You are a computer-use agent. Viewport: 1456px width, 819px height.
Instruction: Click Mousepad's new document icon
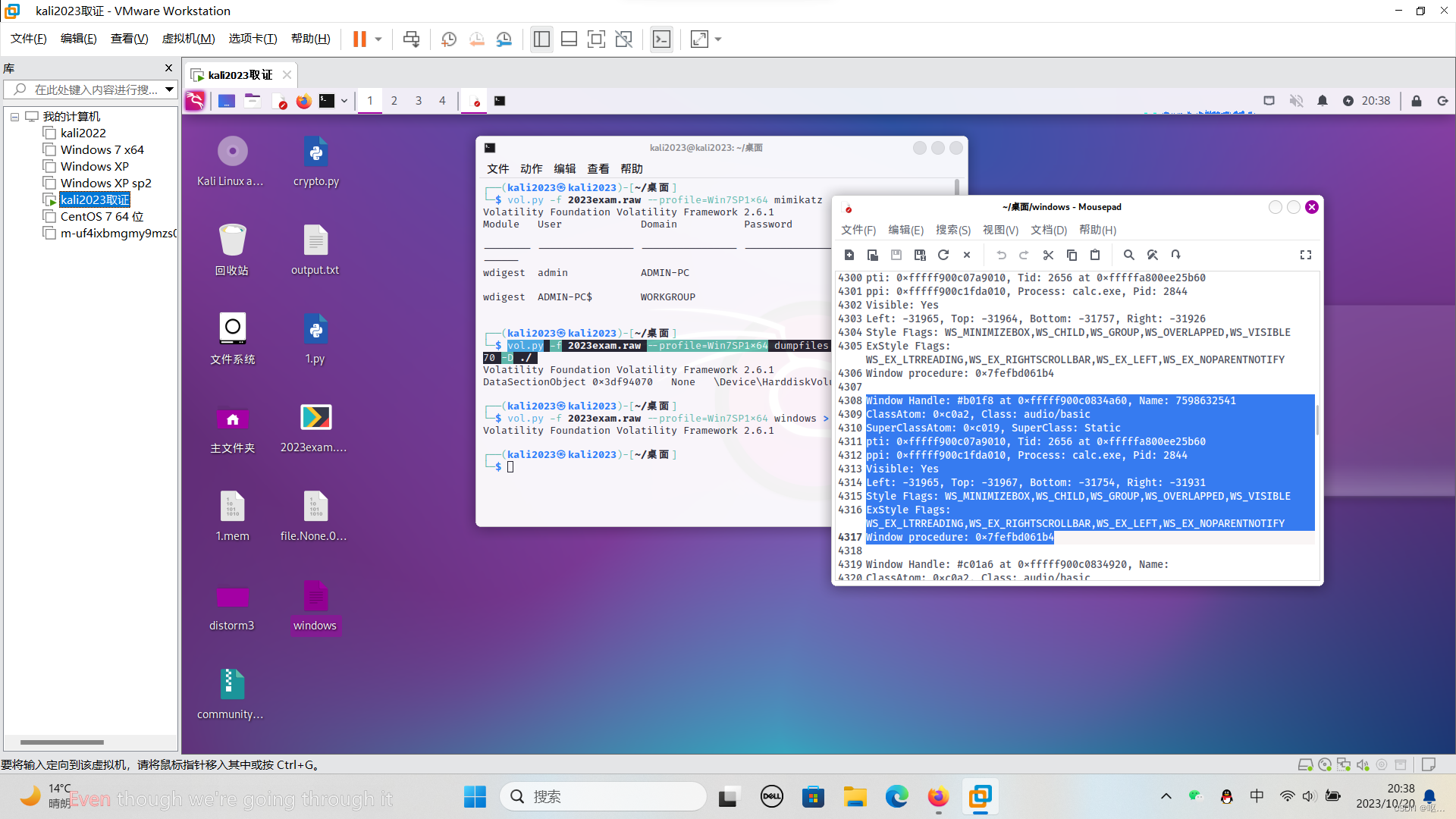[x=849, y=255]
